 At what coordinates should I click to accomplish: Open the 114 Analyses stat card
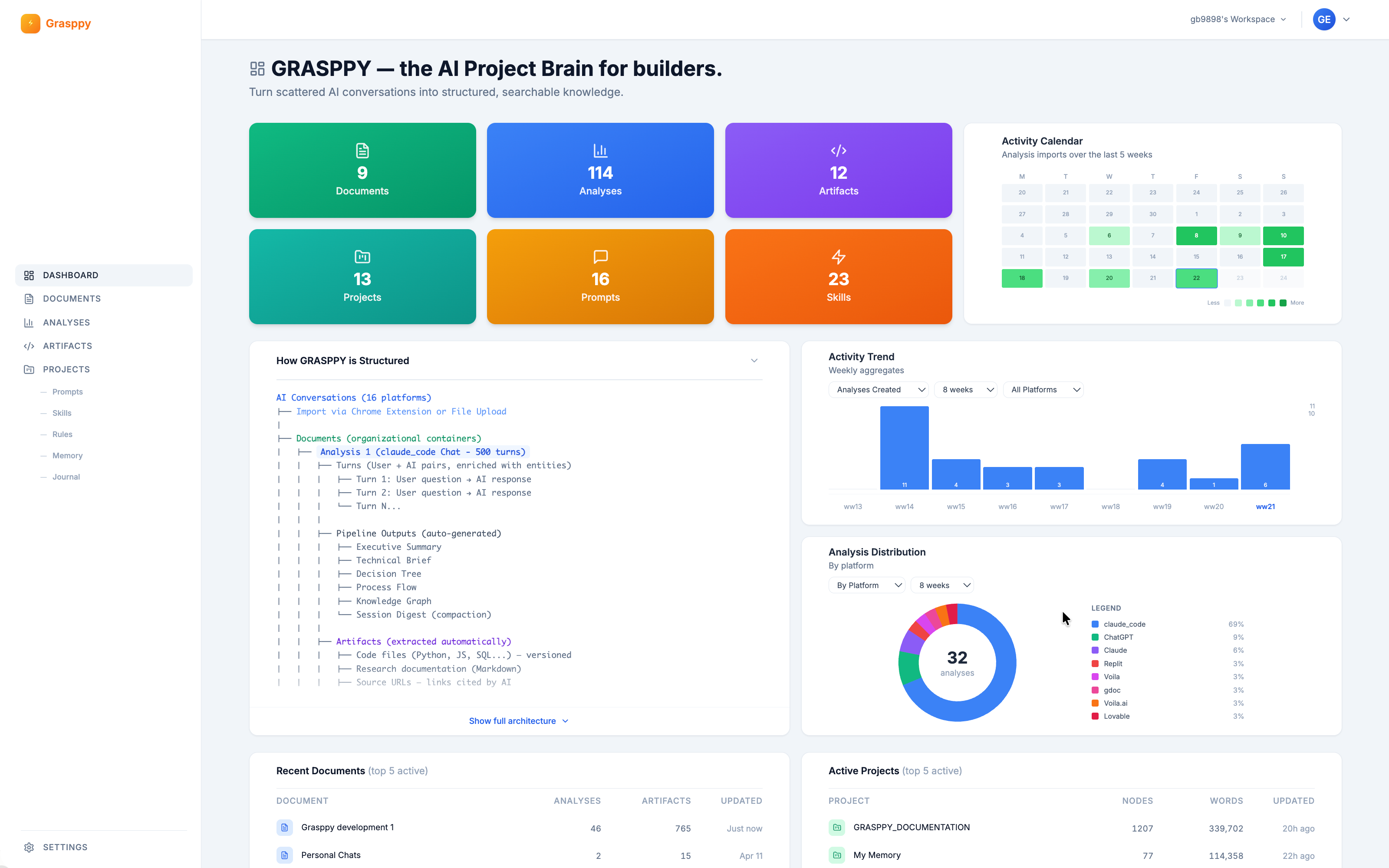600,171
